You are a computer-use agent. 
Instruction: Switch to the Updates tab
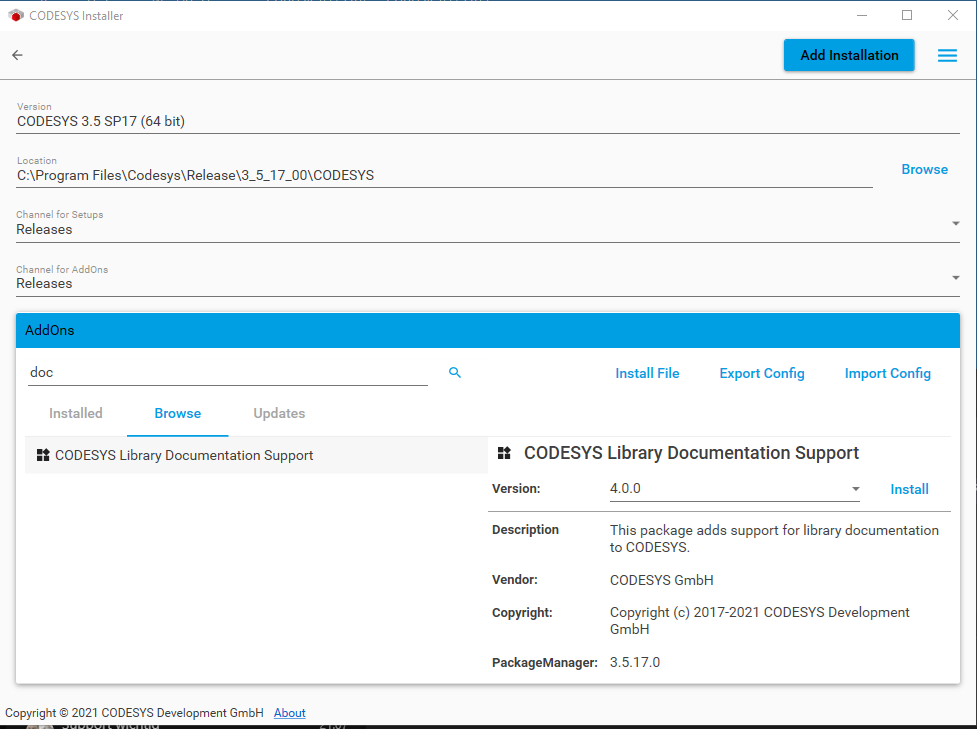279,413
